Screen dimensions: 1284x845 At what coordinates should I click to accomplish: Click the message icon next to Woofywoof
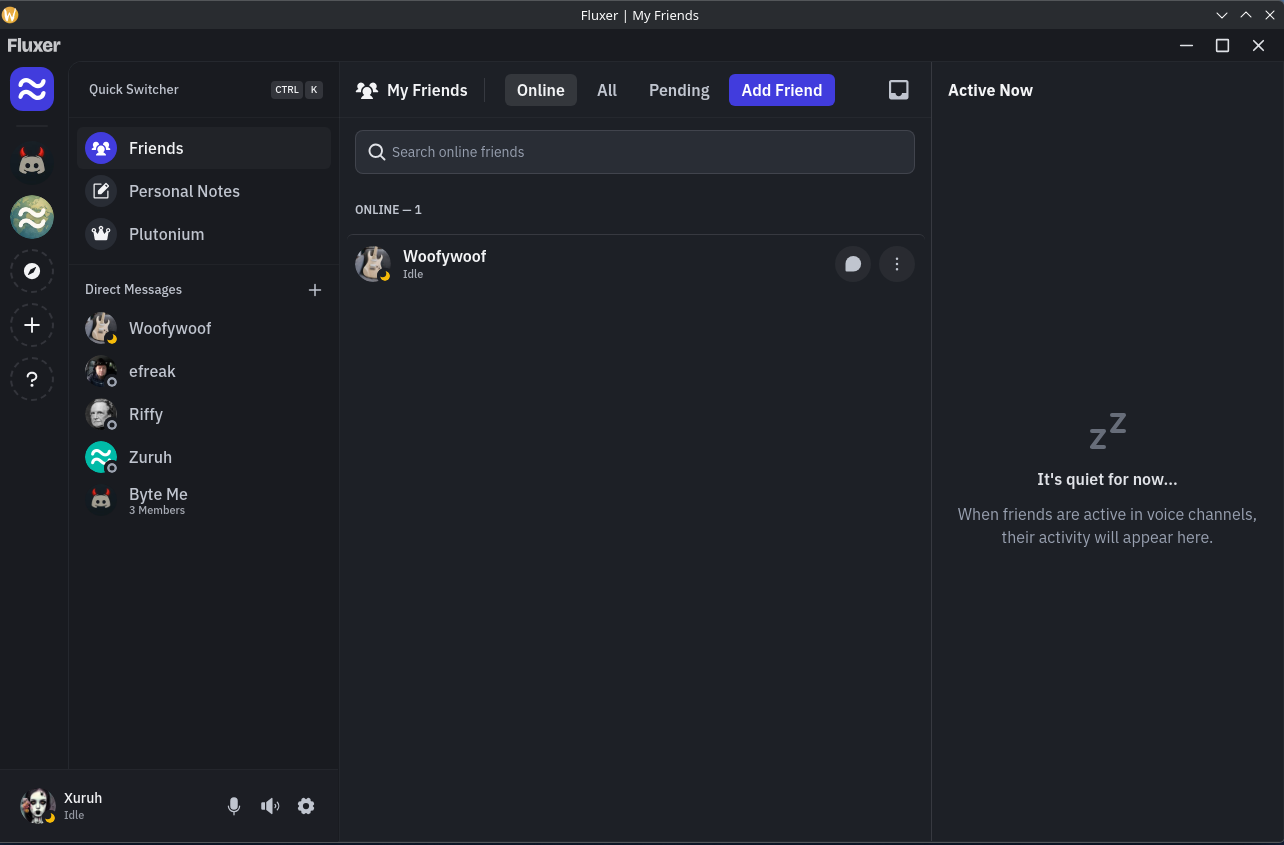tap(852, 264)
